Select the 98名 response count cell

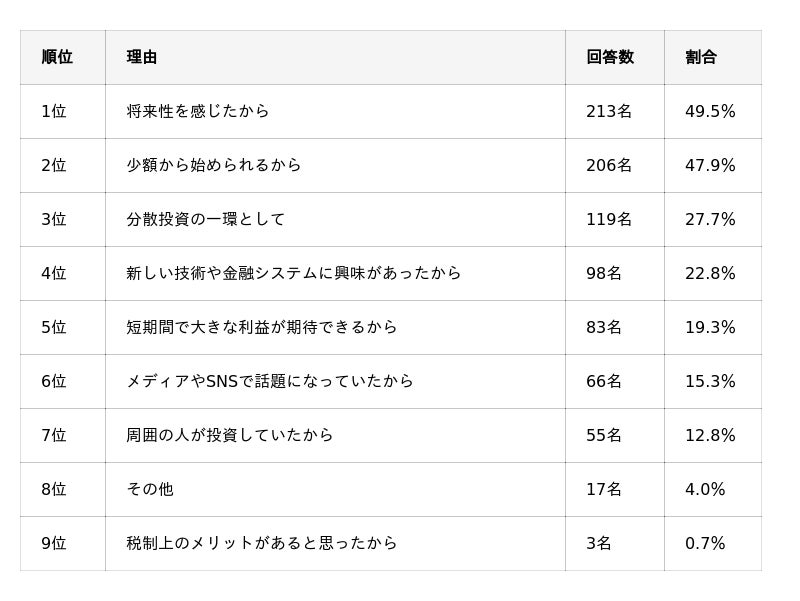tap(604, 273)
